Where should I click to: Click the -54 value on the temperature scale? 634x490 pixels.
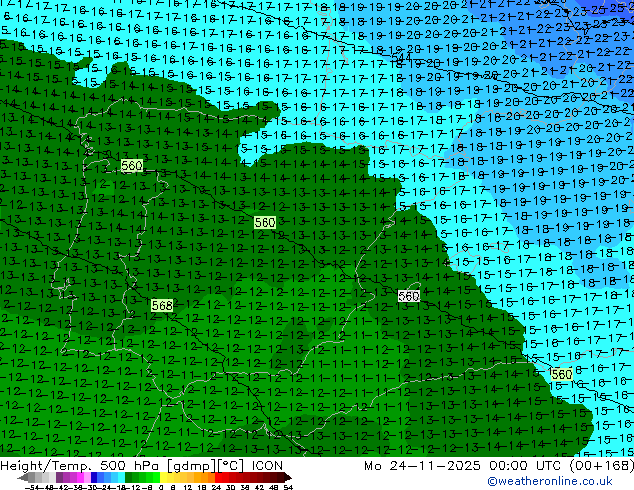pos(32,487)
